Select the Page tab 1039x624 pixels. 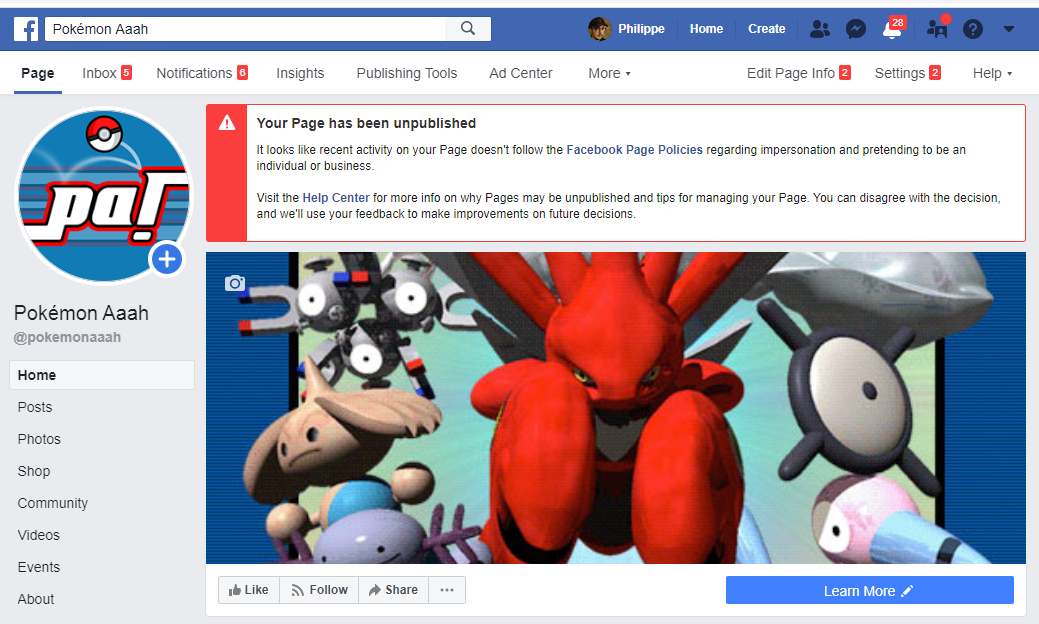tap(38, 73)
